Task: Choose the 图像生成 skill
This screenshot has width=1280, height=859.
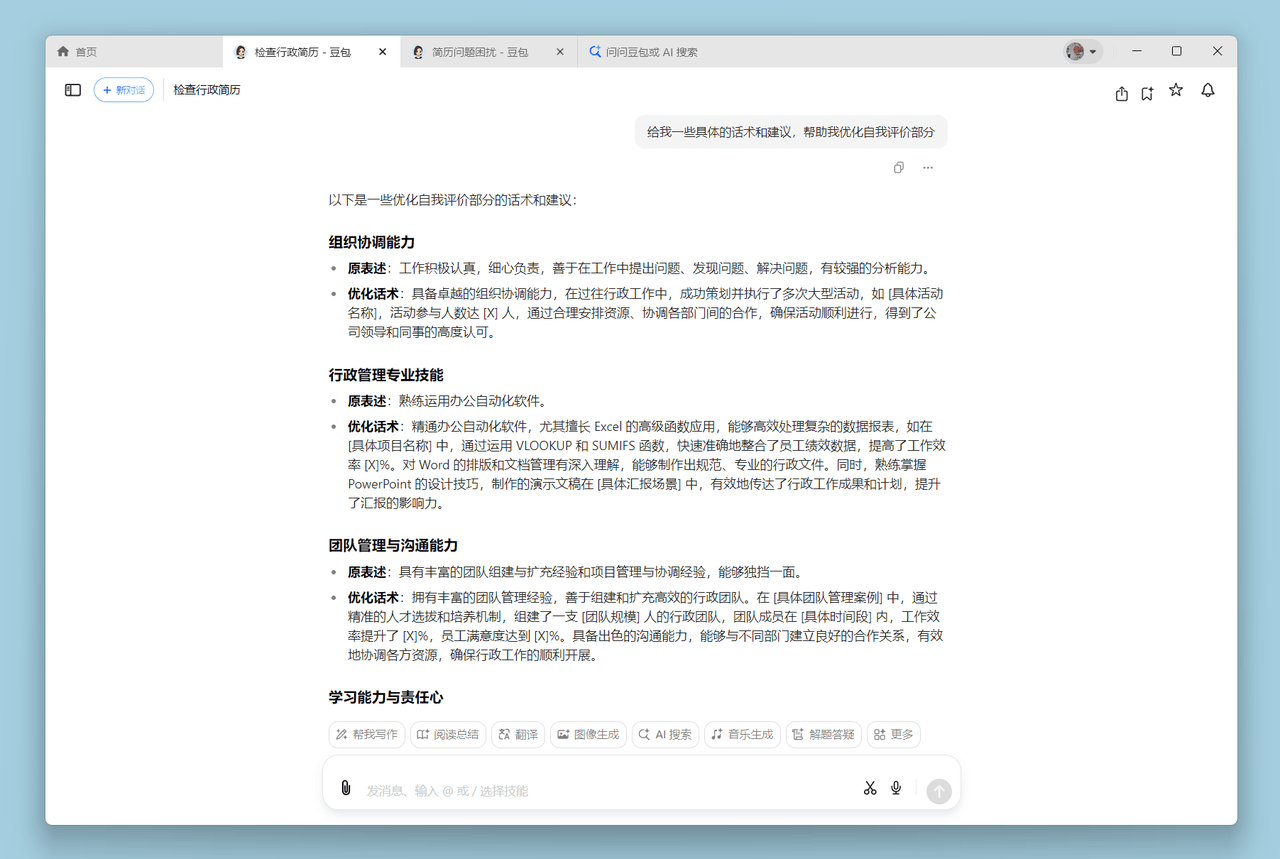Action: (587, 734)
